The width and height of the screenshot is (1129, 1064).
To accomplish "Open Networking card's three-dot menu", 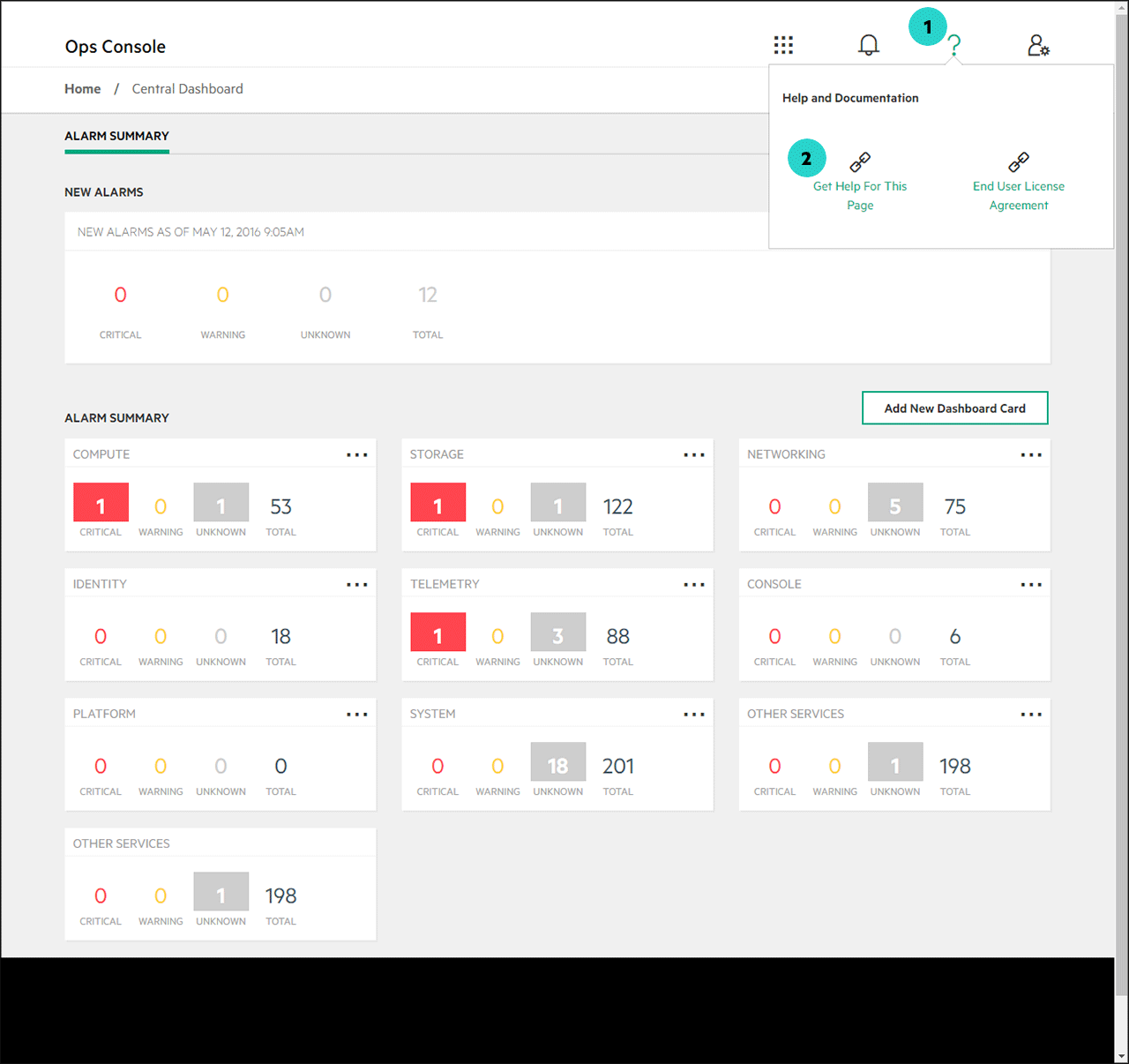I will point(1031,455).
